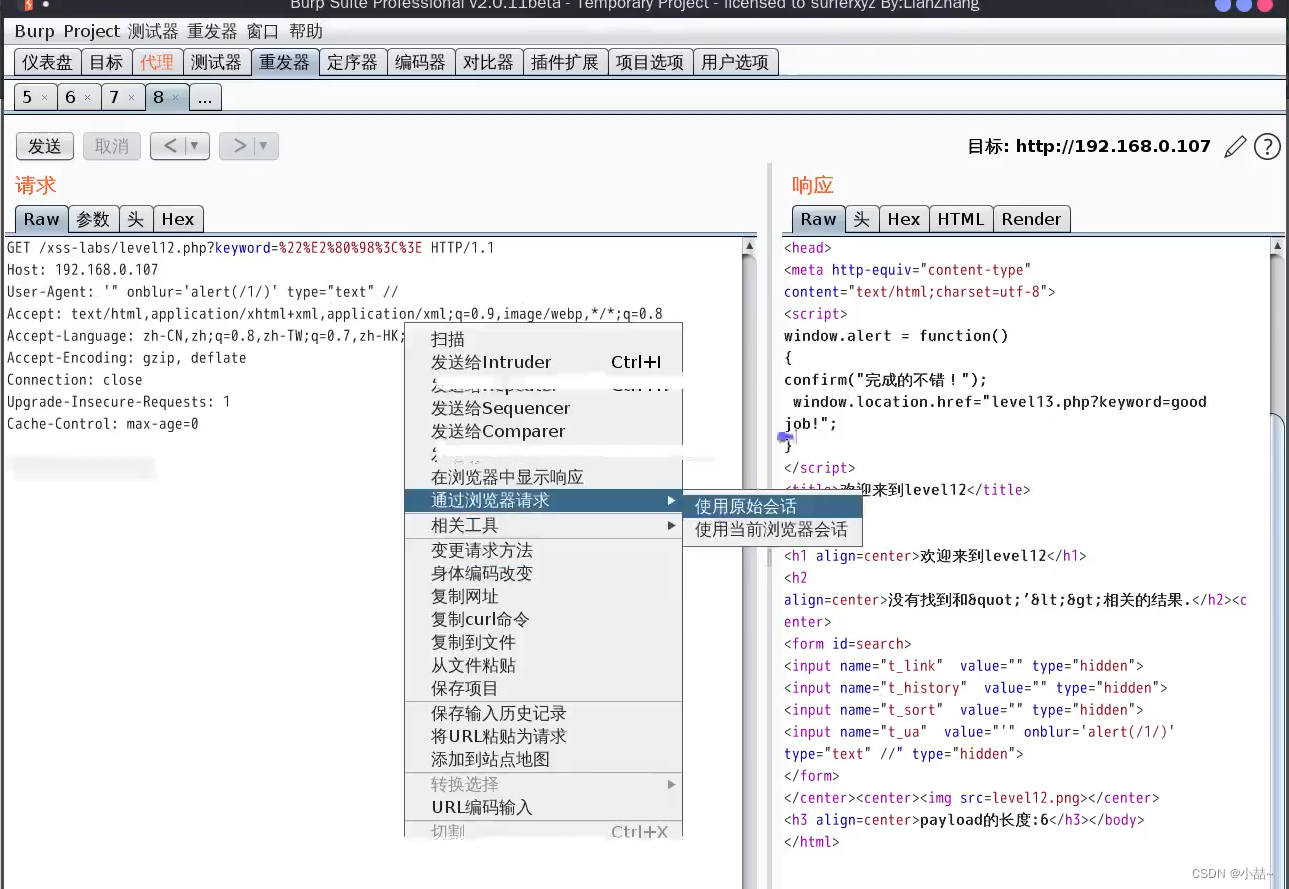
Task: Choose 添加到站点地图
Action: [x=543, y=759]
